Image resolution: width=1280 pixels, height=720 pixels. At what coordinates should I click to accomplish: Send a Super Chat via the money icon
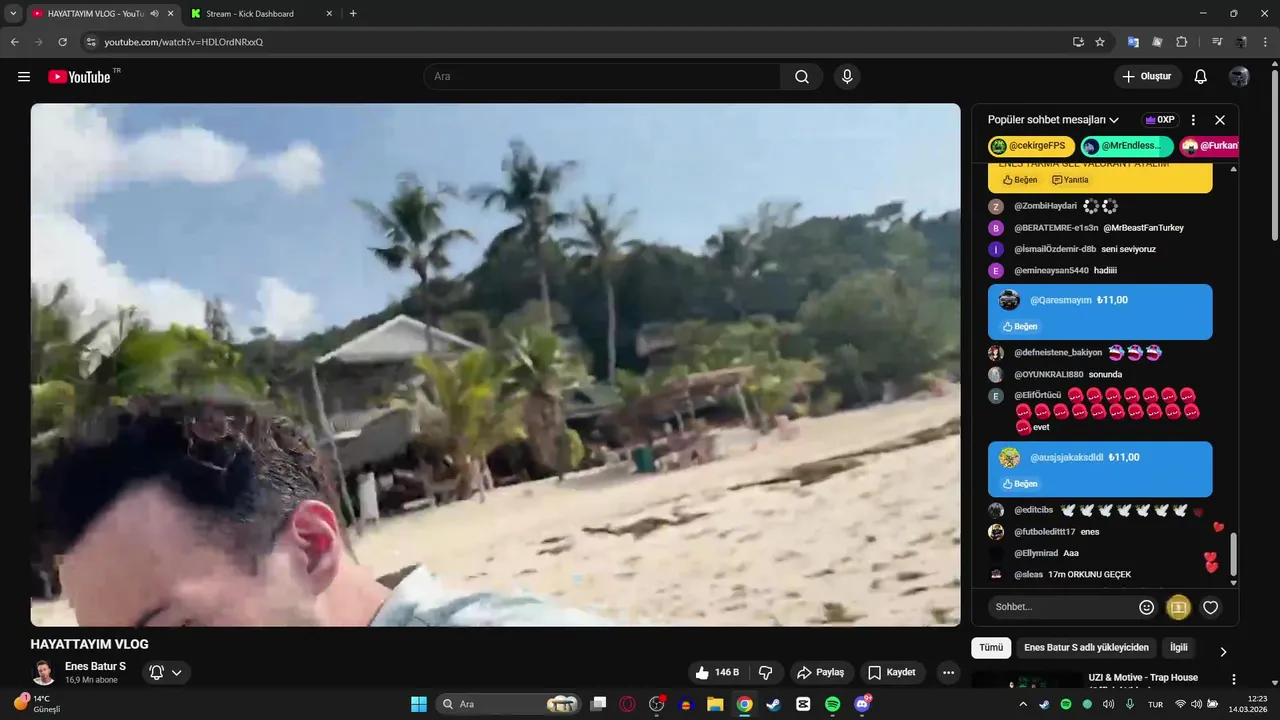click(1178, 607)
